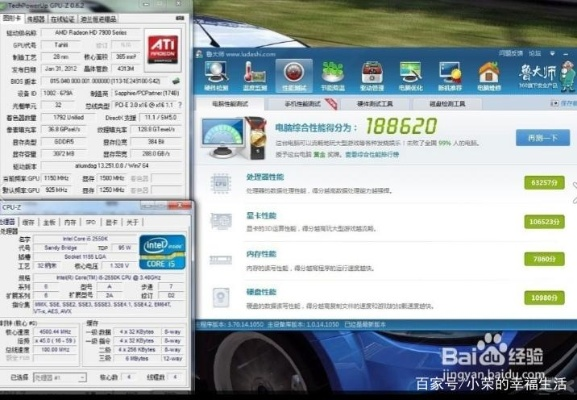
Task: Open the house-shaped computer repair icon
Action: coord(489,76)
